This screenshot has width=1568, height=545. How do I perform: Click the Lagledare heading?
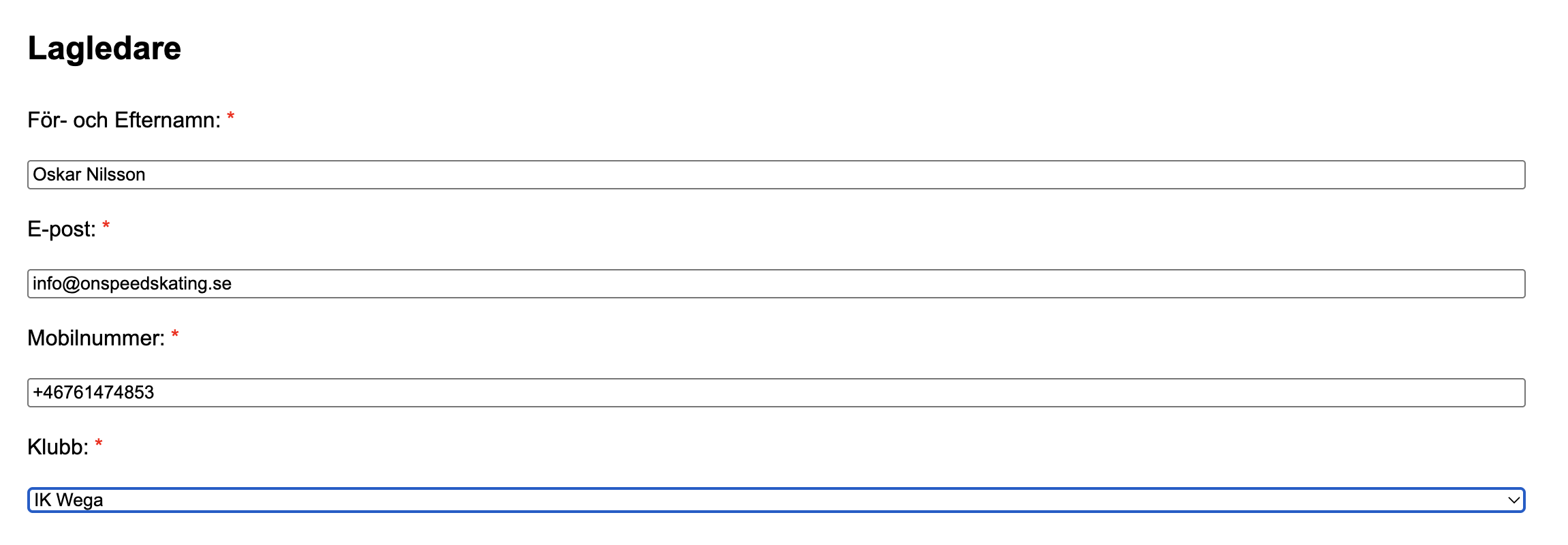[104, 48]
